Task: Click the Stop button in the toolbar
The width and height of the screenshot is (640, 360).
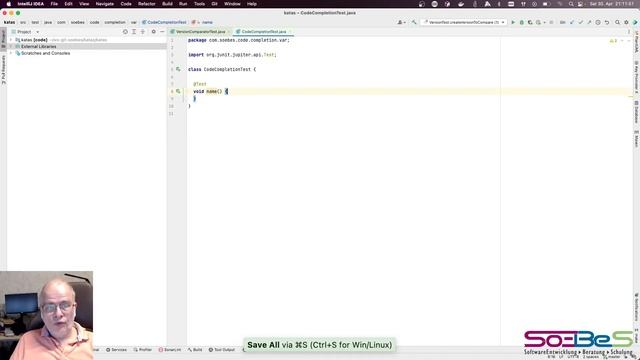Action: 551,22
